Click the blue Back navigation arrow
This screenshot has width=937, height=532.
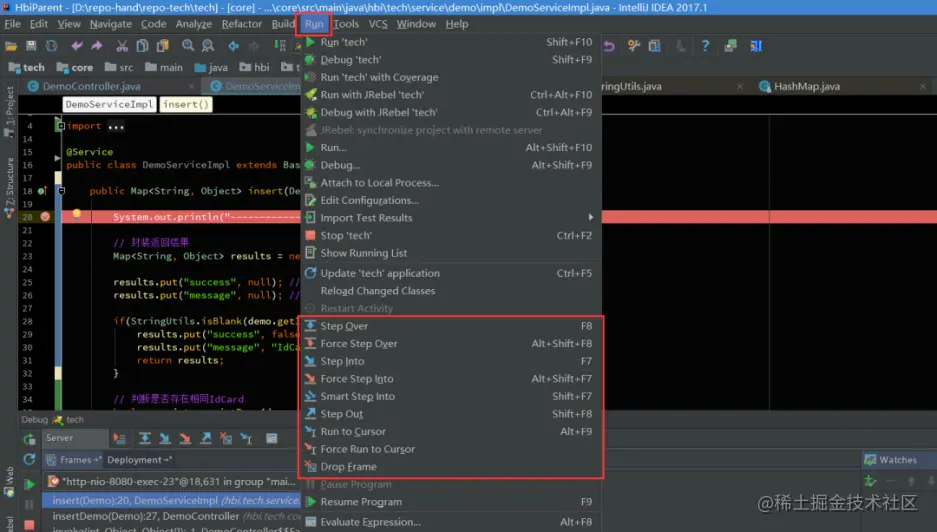pyautogui.click(x=234, y=46)
